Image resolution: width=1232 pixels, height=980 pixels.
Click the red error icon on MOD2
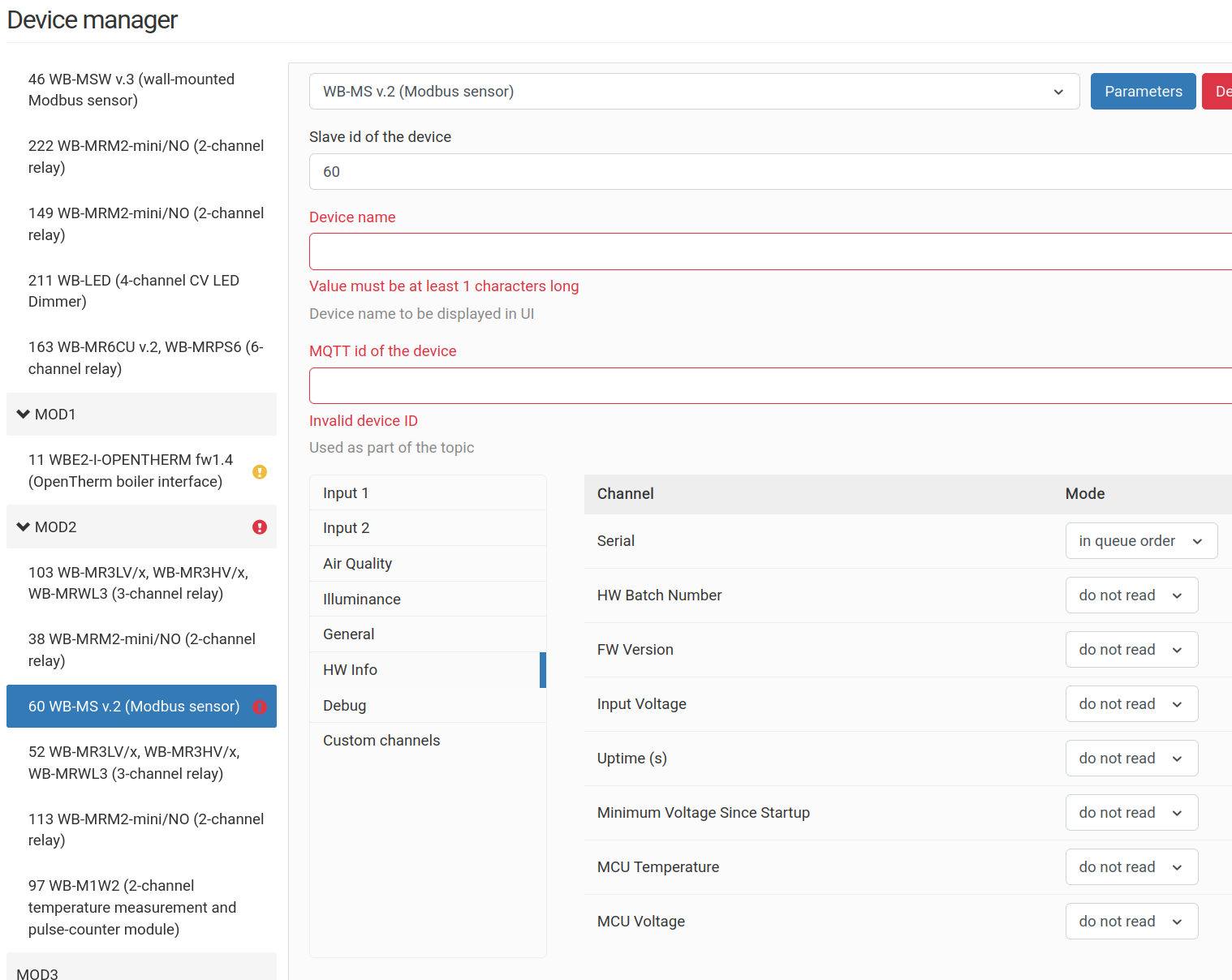click(x=260, y=527)
